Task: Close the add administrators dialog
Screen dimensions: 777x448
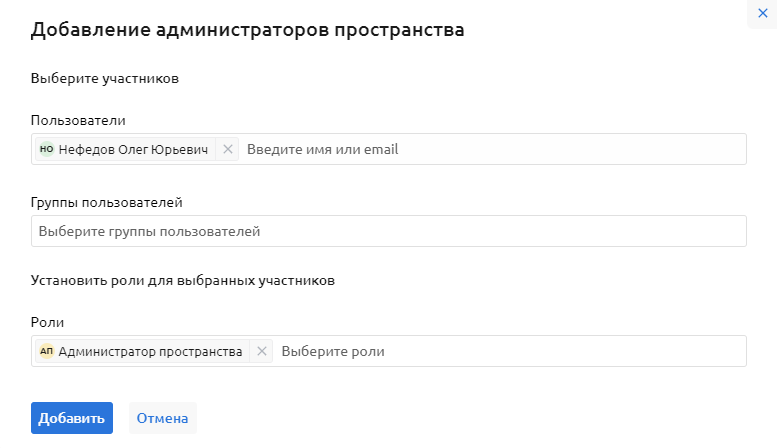Action: click(x=763, y=13)
